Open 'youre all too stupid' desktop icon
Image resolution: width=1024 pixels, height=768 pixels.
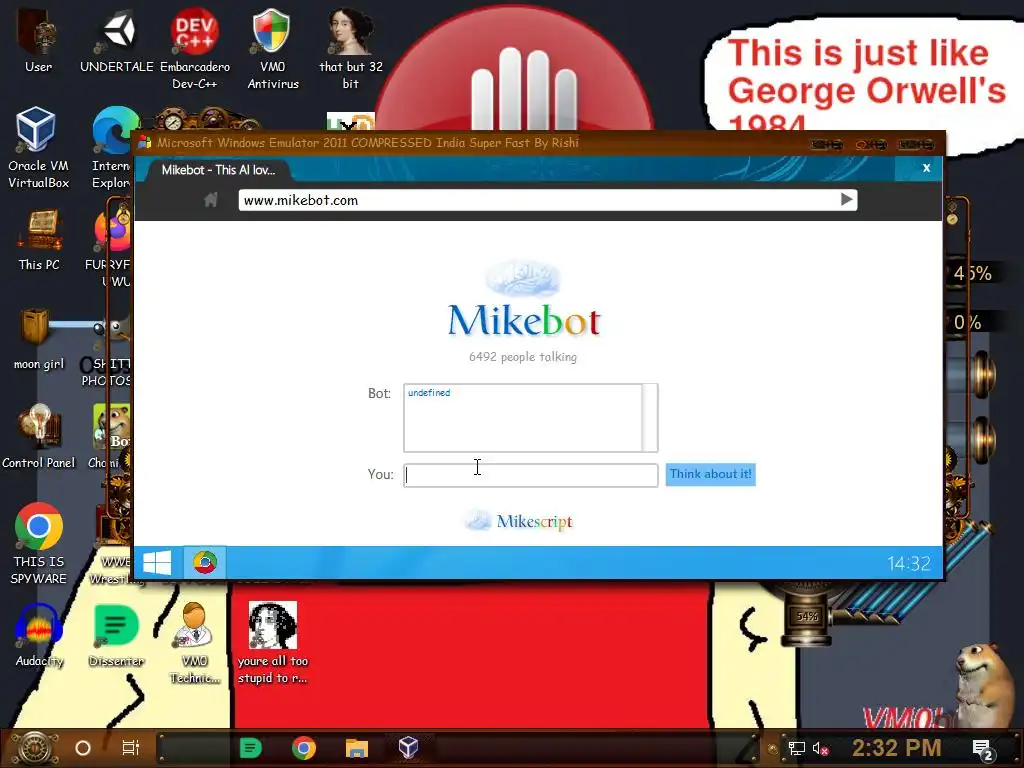[272, 643]
